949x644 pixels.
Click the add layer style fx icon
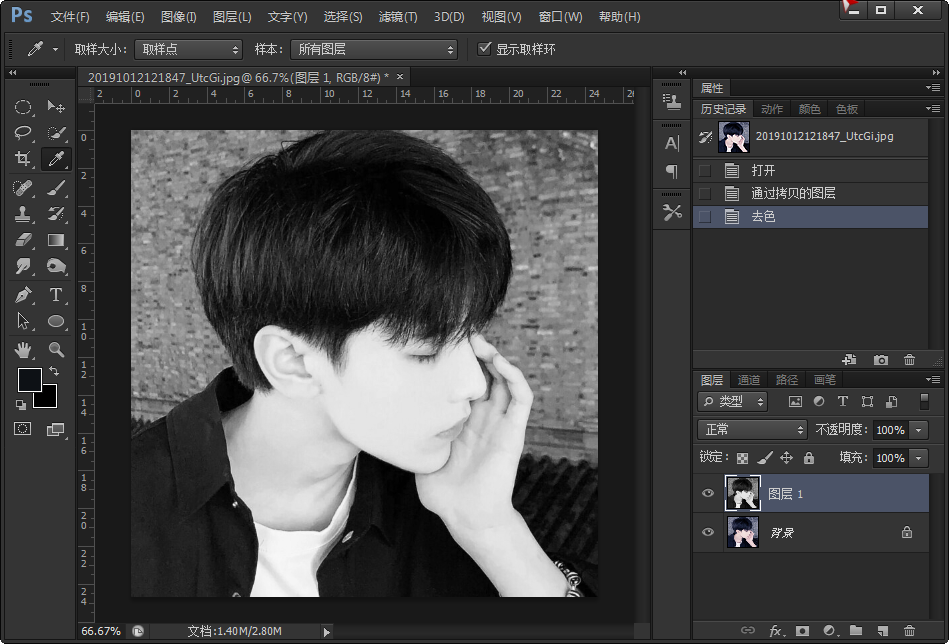[776, 631]
